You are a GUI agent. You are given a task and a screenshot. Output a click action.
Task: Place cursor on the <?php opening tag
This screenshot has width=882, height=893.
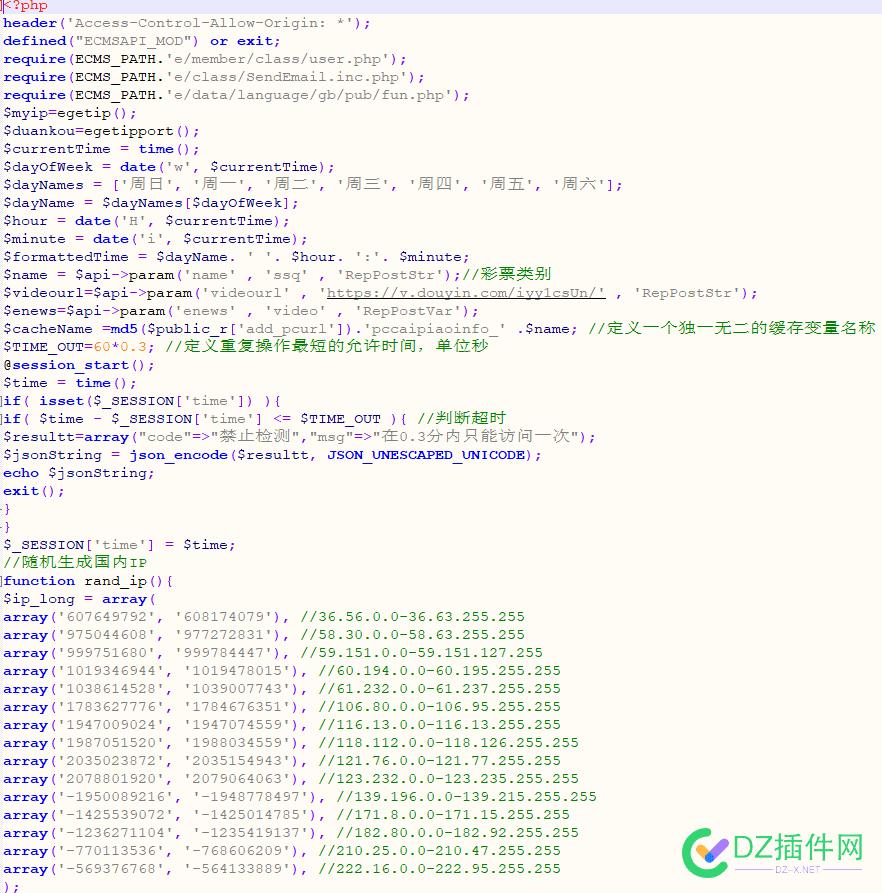coord(26,6)
